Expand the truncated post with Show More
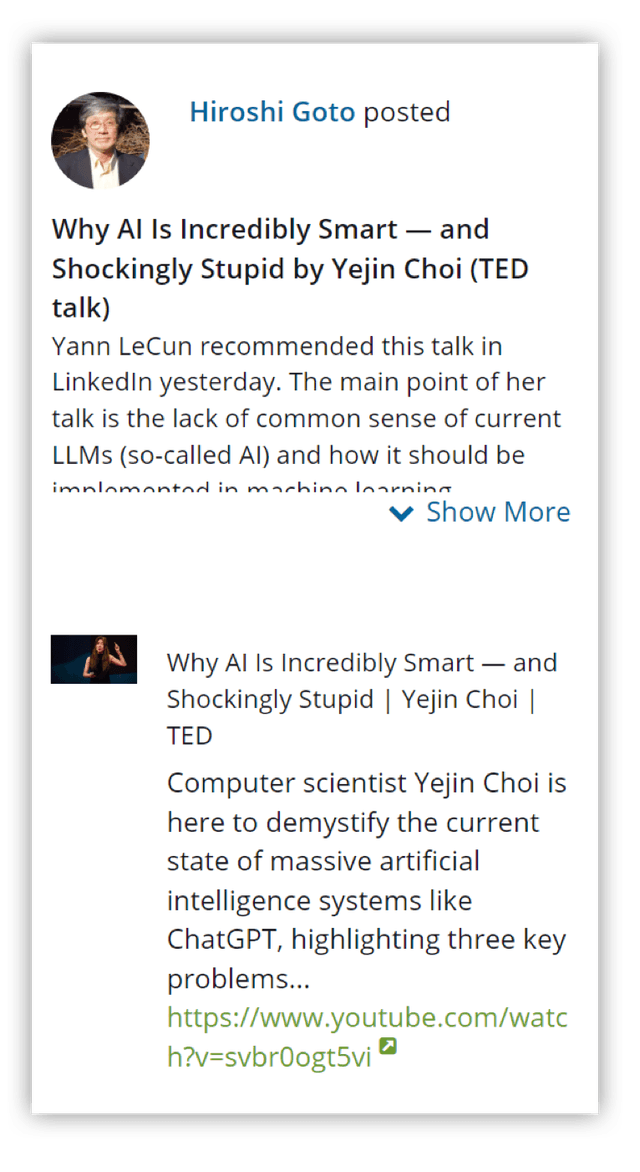The width and height of the screenshot is (640, 1172). pyautogui.click(x=498, y=512)
